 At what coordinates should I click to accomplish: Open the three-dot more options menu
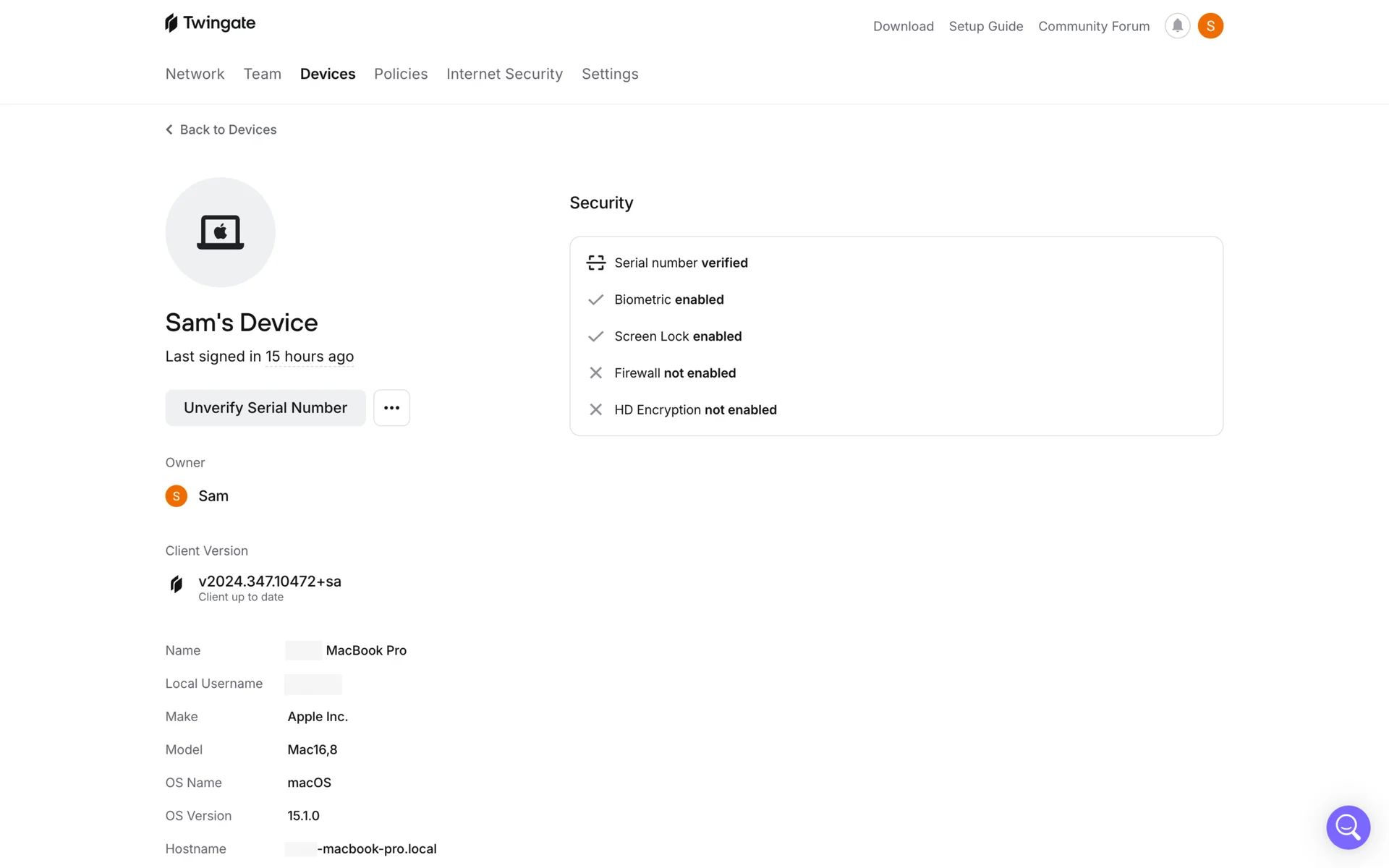(x=391, y=408)
